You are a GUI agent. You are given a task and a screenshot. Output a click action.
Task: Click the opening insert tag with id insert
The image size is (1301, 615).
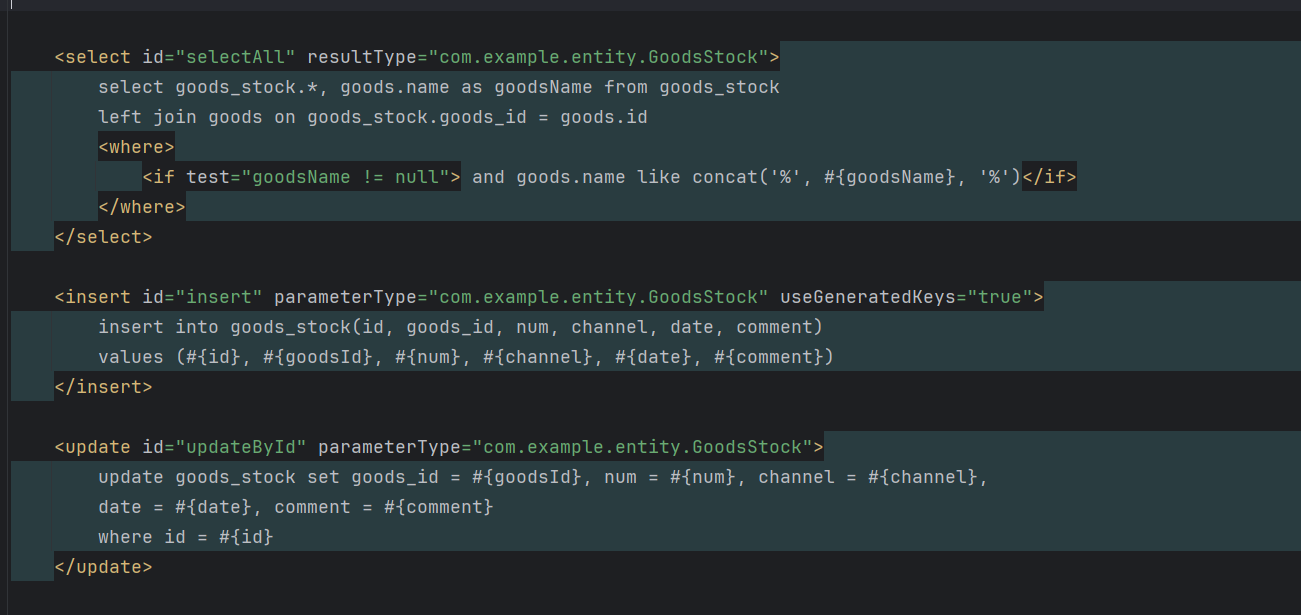[549, 297]
